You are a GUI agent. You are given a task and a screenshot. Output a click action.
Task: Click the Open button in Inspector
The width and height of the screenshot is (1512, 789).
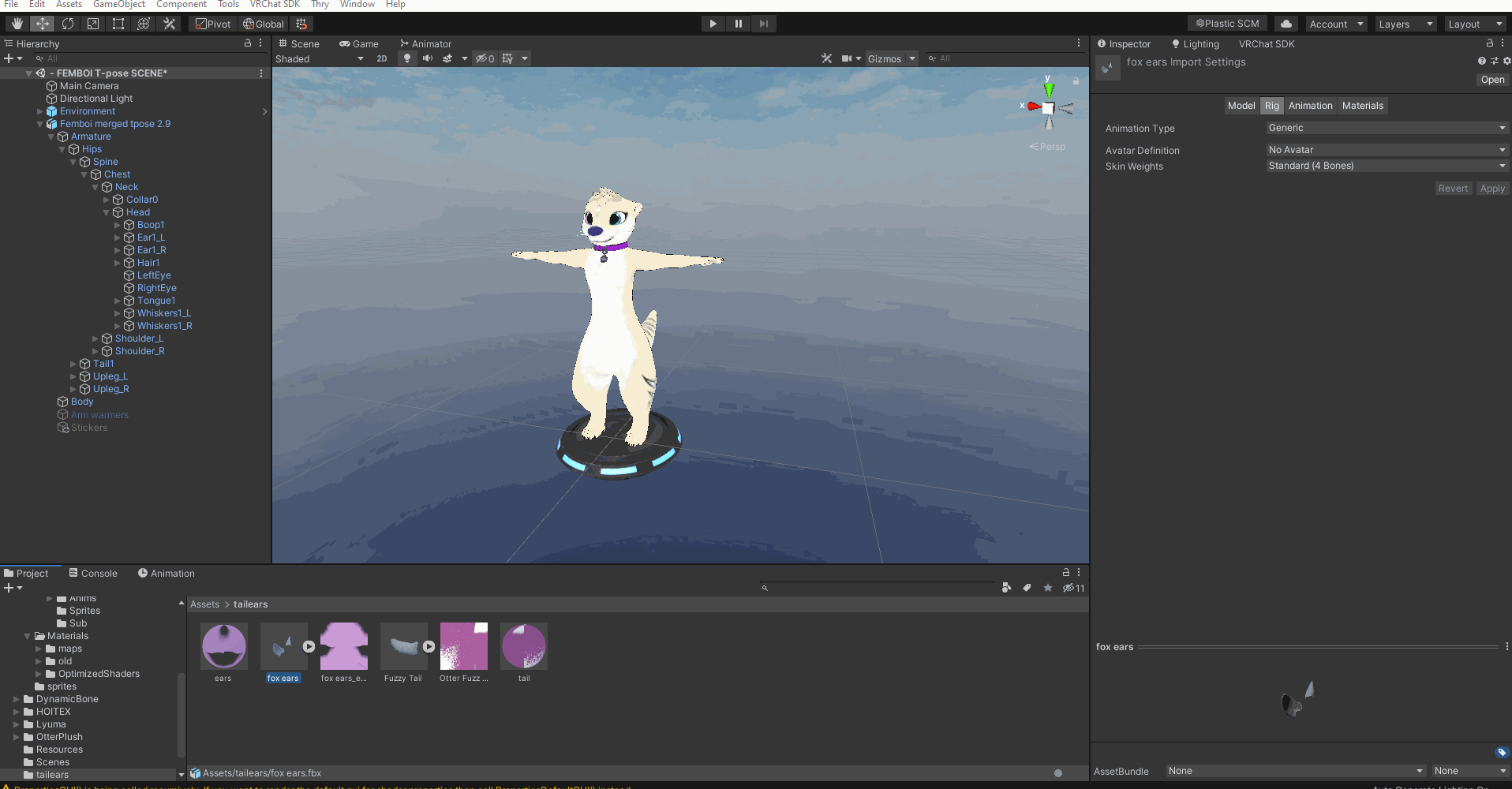click(1492, 80)
